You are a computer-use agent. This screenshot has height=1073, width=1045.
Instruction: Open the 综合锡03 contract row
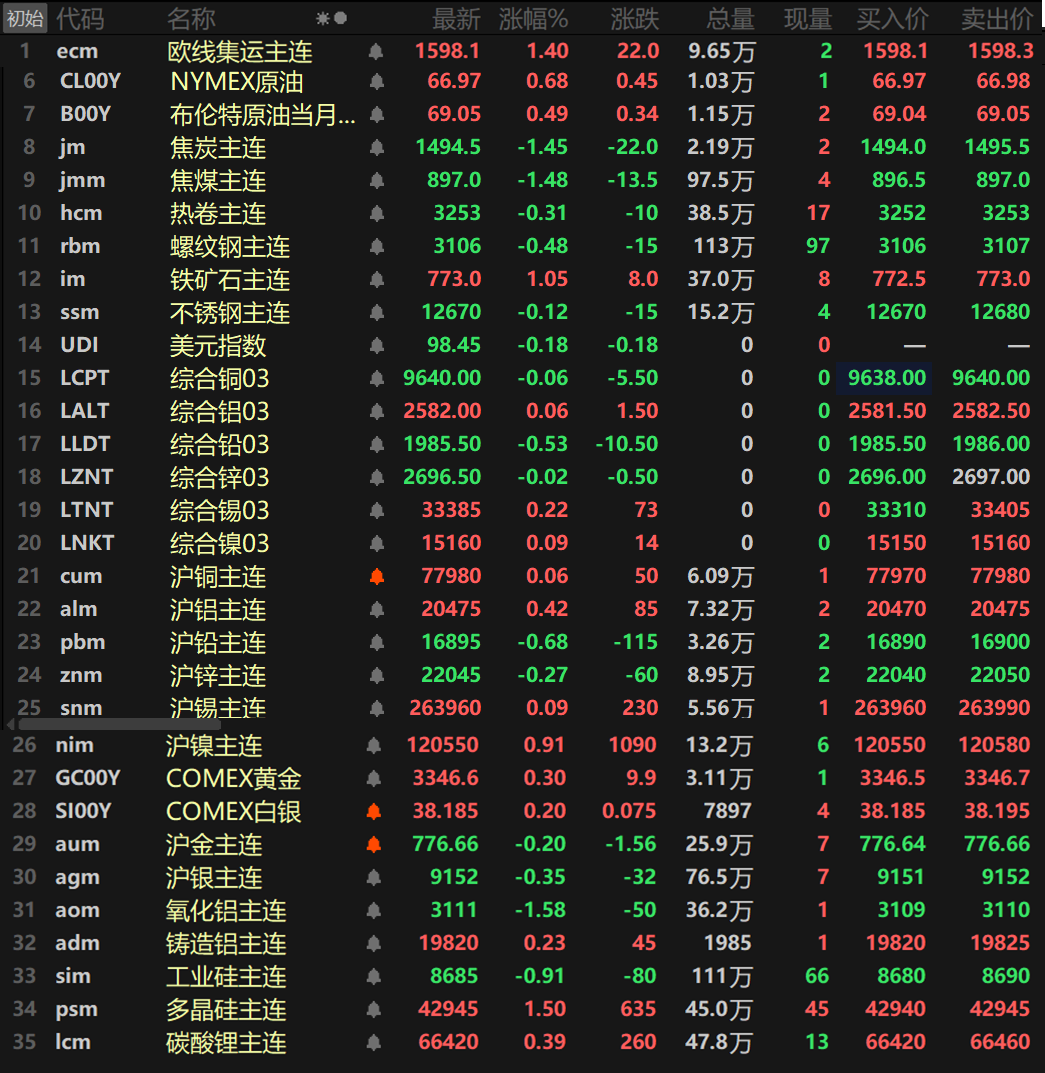coord(522,510)
